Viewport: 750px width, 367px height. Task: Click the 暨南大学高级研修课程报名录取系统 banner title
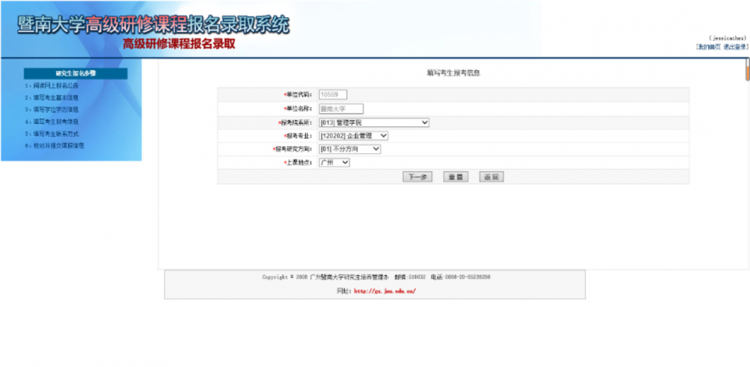click(153, 24)
